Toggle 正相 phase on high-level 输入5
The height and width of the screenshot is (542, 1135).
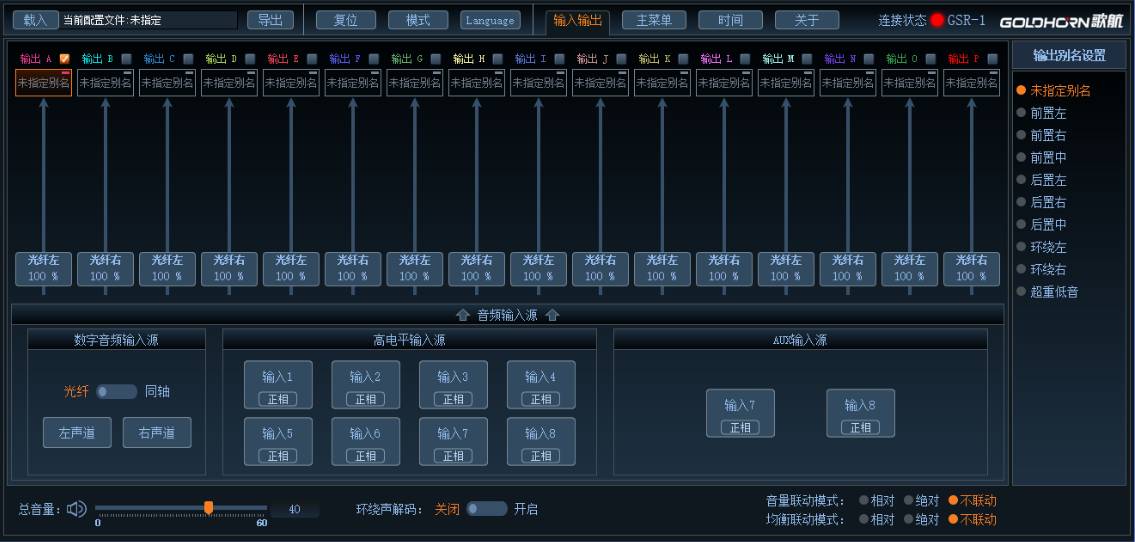278,456
